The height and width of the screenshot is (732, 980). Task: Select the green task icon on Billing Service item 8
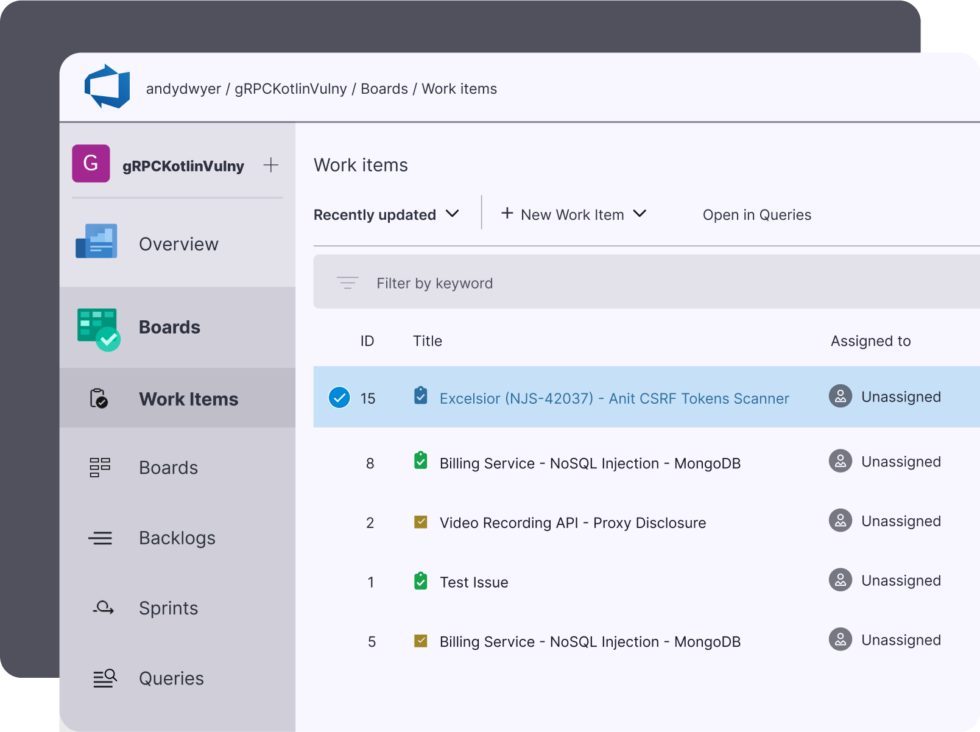pos(419,462)
